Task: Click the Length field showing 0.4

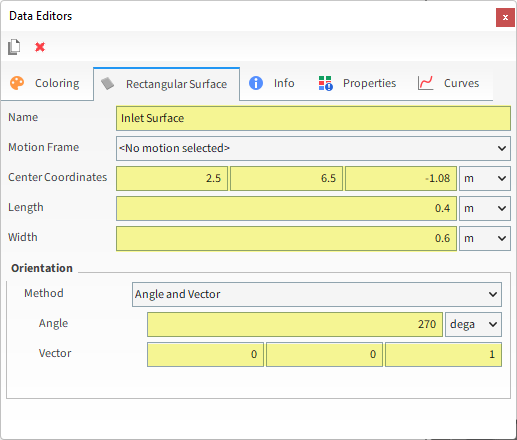Action: [286, 208]
